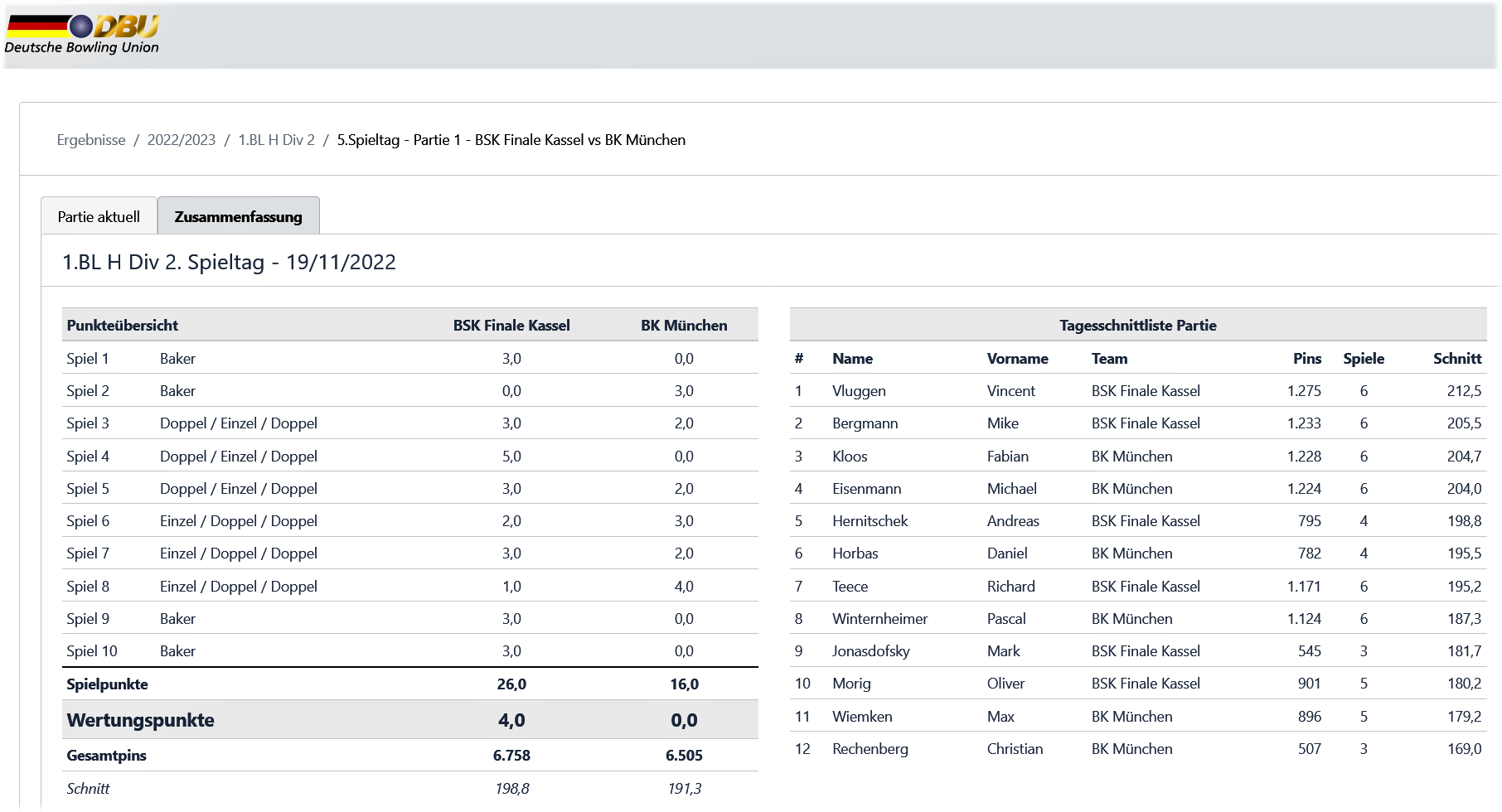This screenshot has width=1502, height=812.
Task: Click the Gesamtpins label
Action: tap(106, 756)
